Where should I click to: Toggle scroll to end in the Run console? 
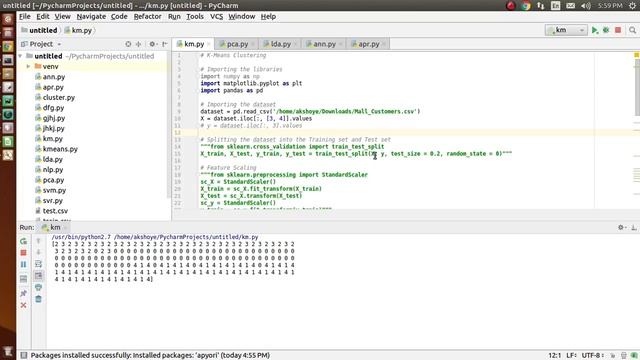[x=38, y=276]
